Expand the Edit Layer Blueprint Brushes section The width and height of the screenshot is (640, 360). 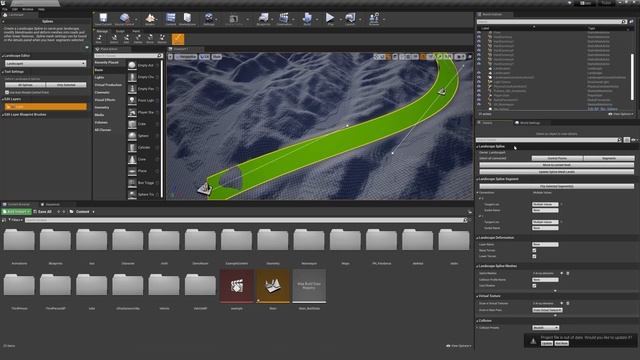tap(3, 115)
